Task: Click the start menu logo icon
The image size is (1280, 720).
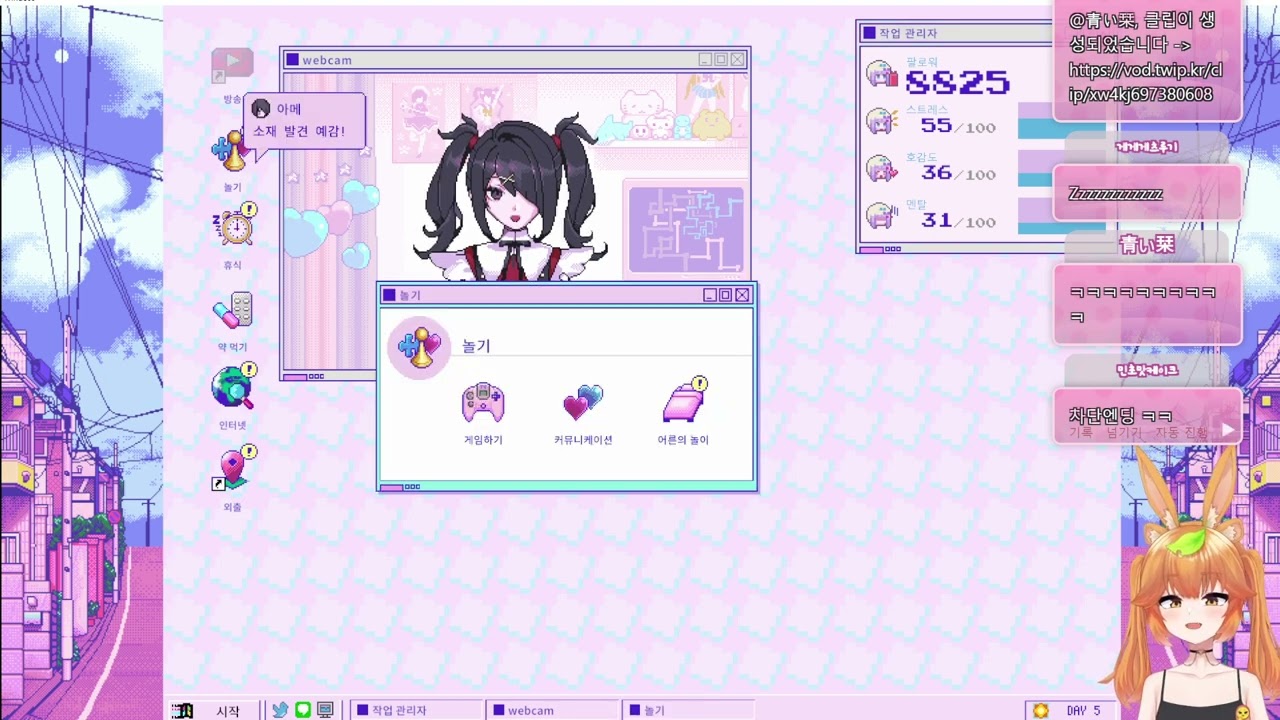Action: [x=182, y=711]
